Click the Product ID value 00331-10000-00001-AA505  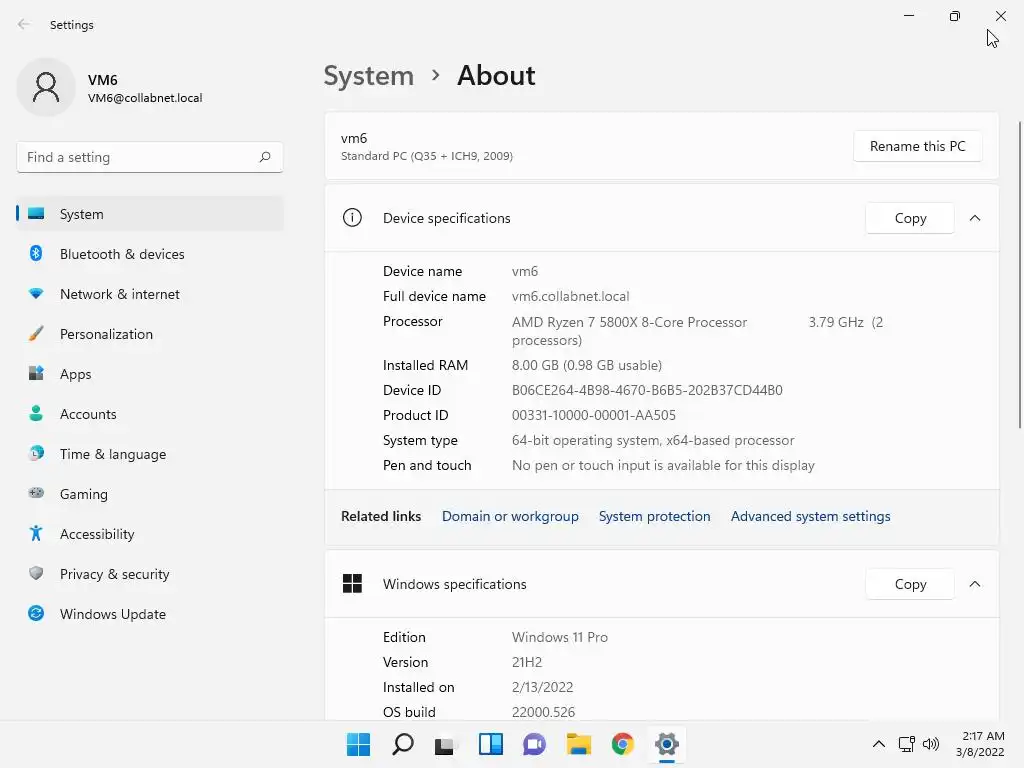coord(594,415)
